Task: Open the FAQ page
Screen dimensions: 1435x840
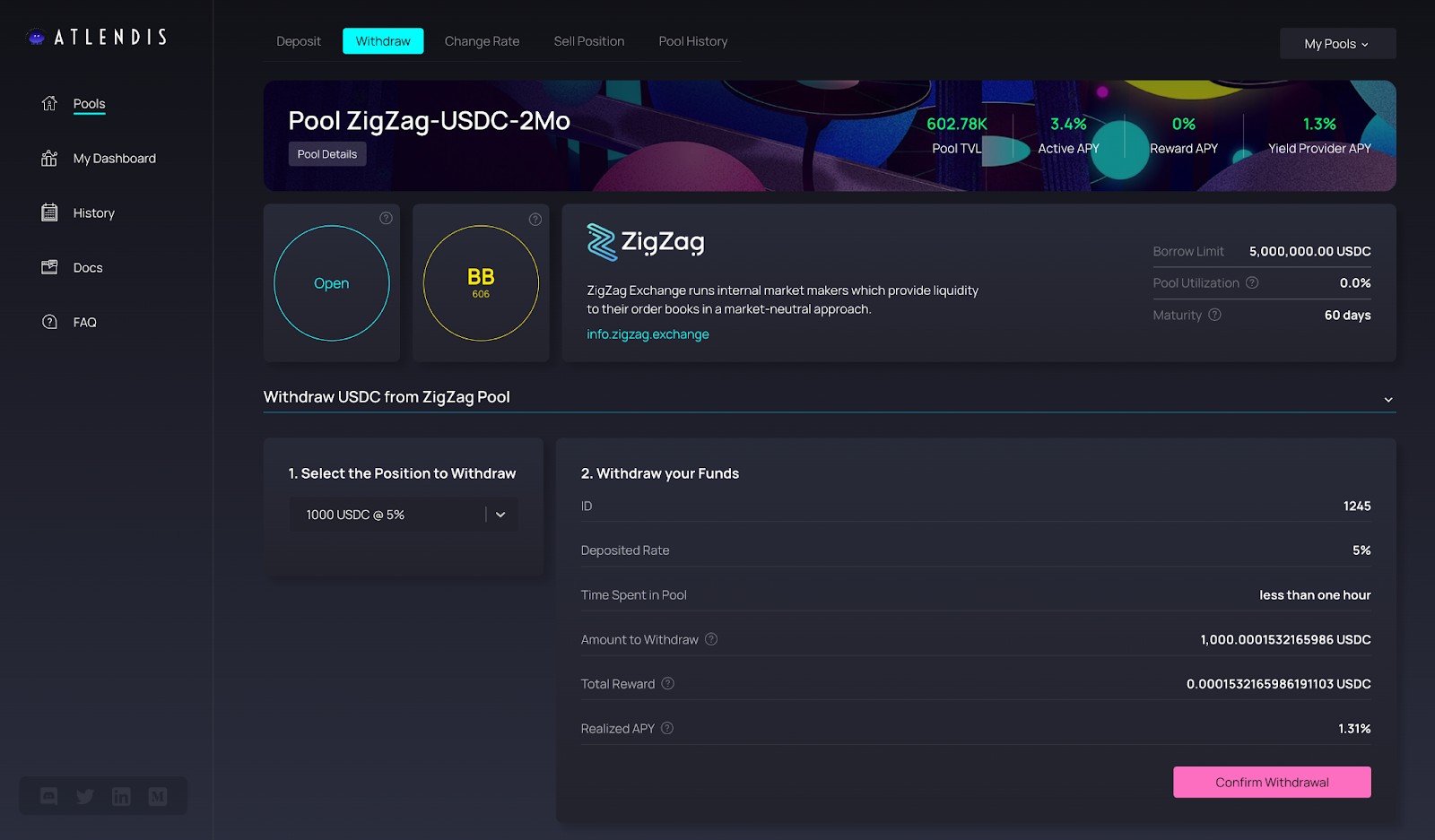Action: [x=84, y=323]
